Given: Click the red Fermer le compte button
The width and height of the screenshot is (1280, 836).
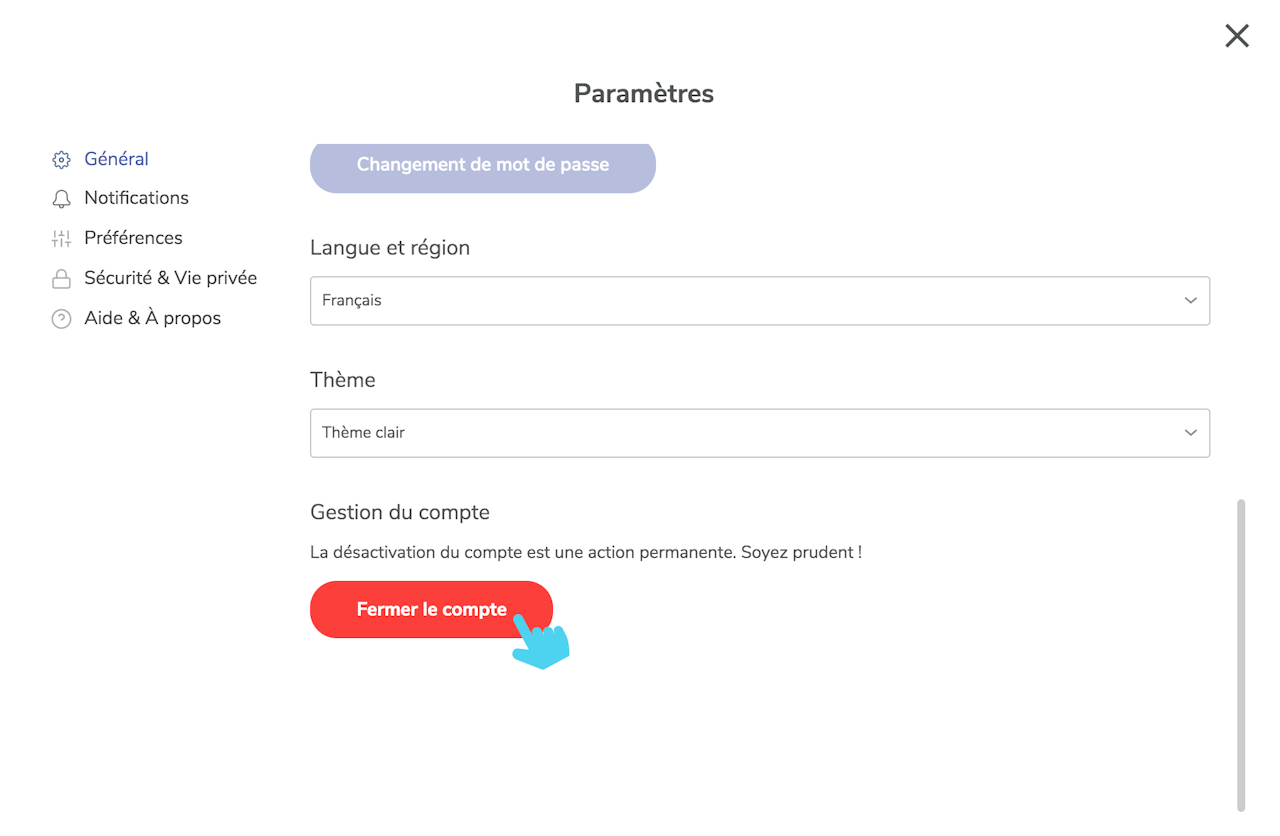Looking at the screenshot, I should pyautogui.click(x=431, y=609).
